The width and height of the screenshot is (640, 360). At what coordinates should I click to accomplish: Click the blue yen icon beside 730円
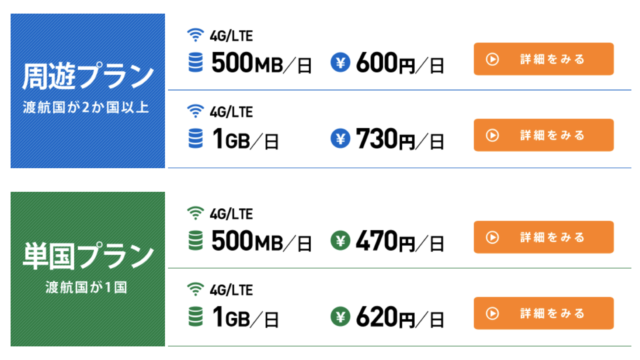340,138
